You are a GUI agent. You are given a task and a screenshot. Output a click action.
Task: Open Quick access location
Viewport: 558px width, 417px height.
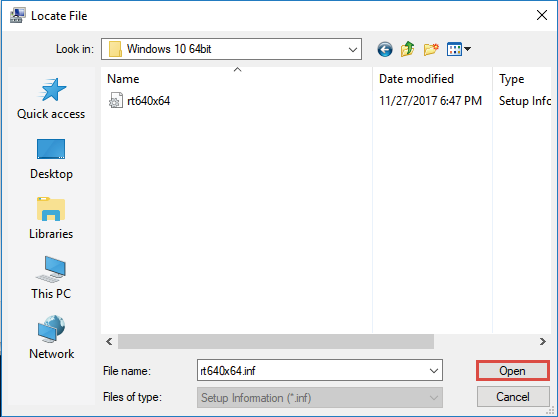coord(51,99)
